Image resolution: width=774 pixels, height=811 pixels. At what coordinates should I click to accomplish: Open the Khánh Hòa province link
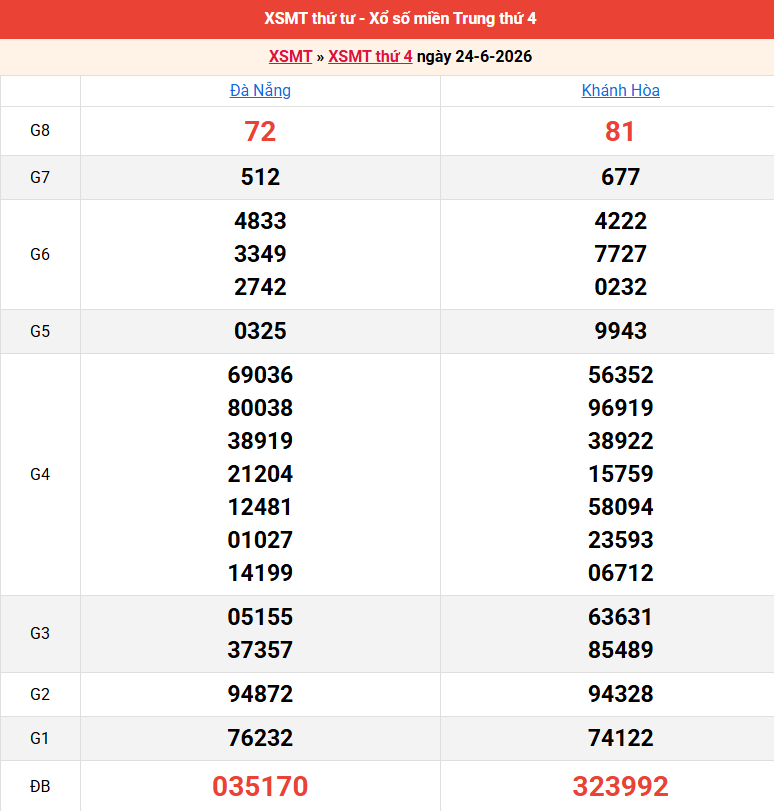[620, 91]
